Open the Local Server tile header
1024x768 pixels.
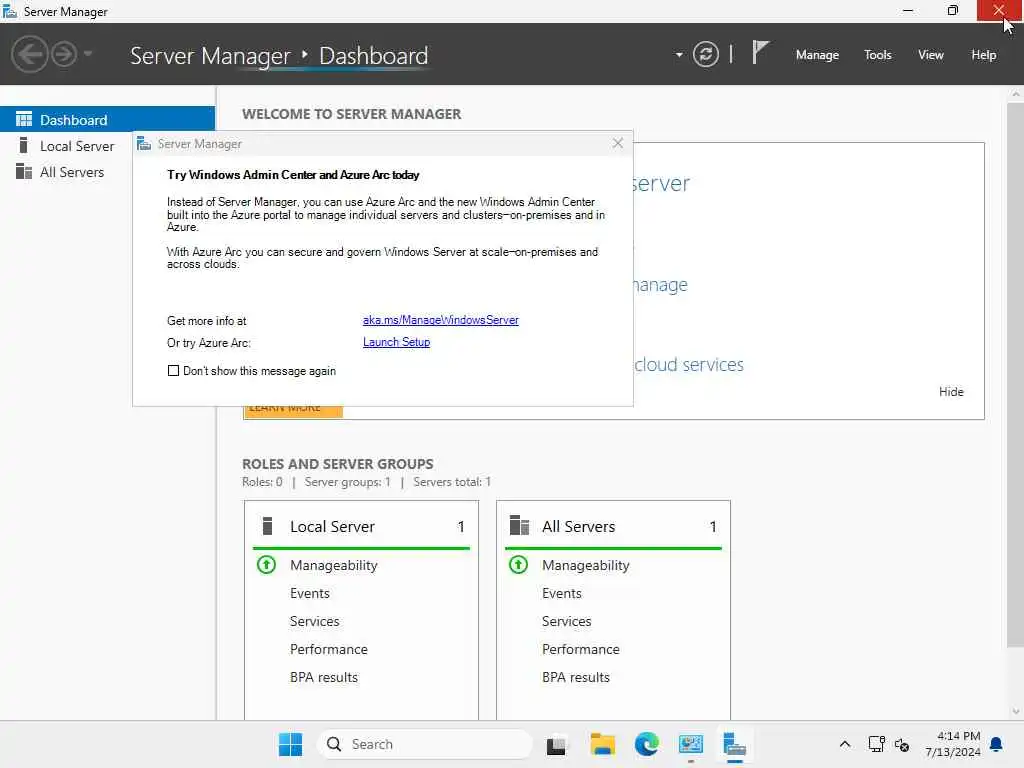coord(361,526)
